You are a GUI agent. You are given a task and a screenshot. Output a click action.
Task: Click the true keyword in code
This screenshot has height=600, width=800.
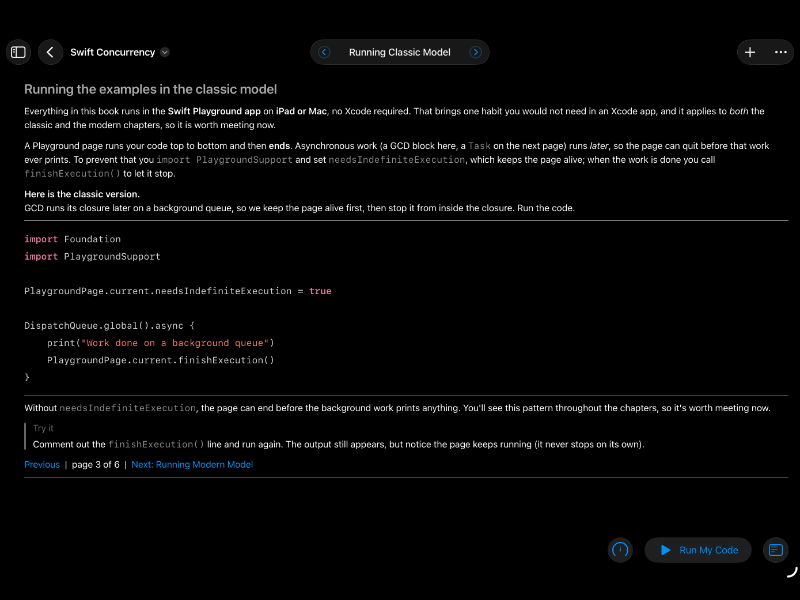coord(320,291)
